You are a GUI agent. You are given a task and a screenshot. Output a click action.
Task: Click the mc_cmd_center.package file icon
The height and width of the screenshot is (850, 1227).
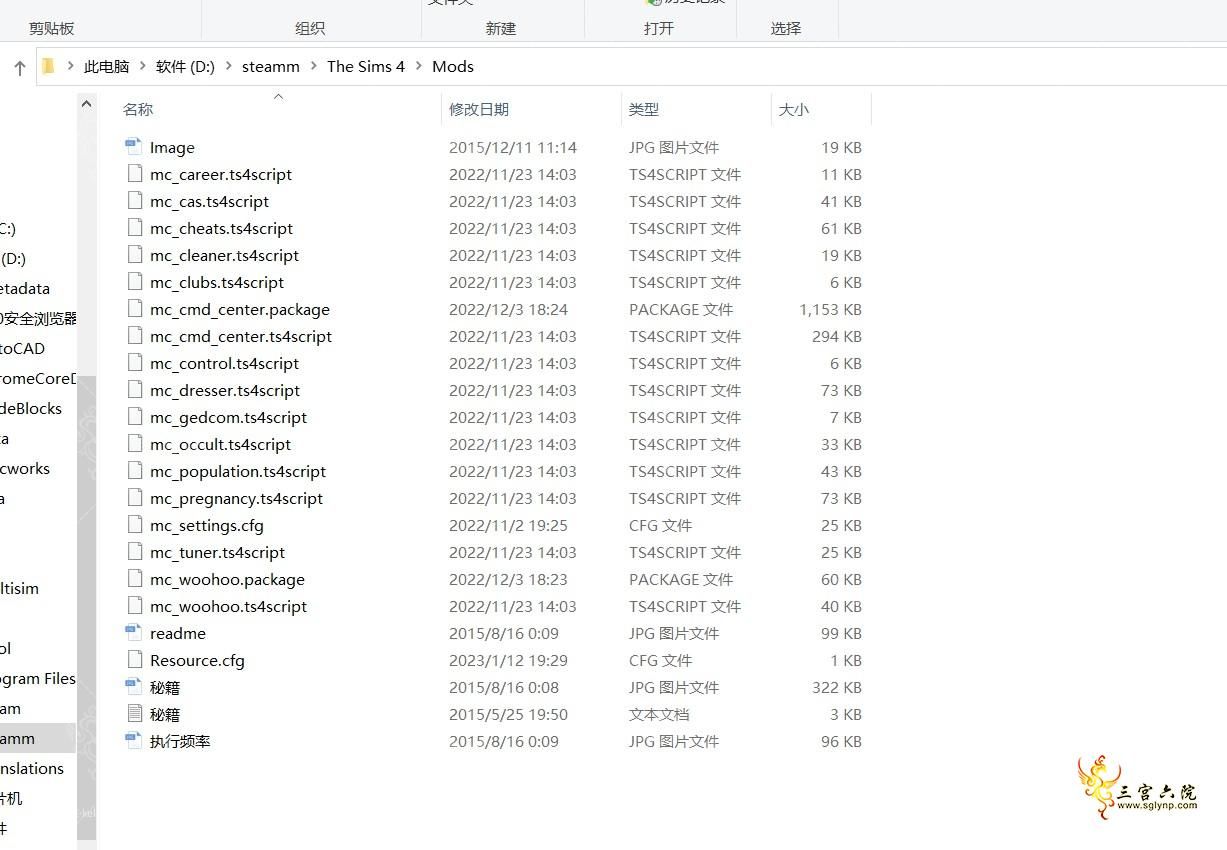pyautogui.click(x=134, y=309)
